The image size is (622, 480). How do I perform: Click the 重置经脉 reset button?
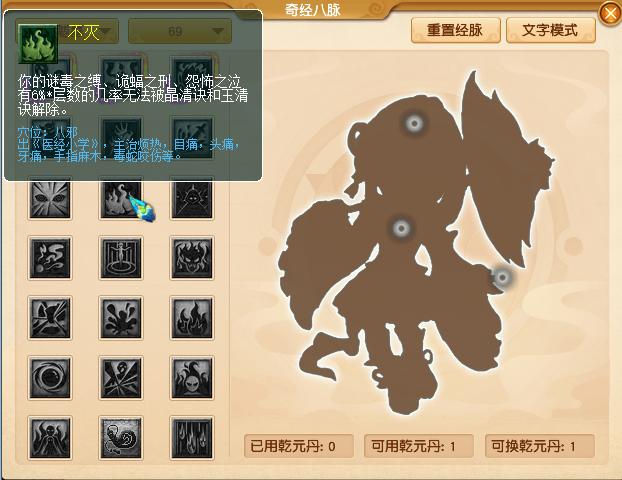coord(455,30)
